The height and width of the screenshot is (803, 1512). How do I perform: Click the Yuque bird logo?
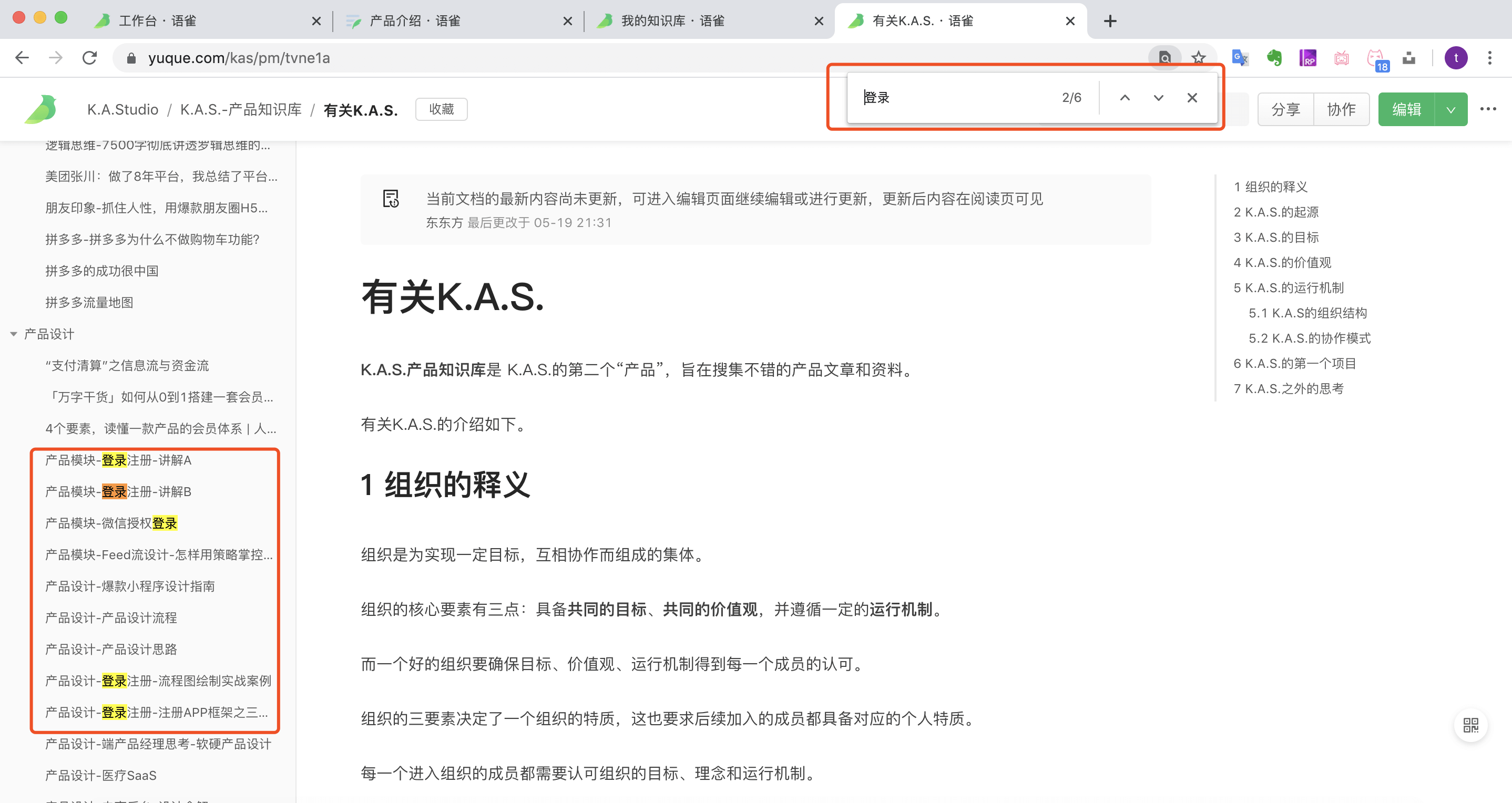41,109
